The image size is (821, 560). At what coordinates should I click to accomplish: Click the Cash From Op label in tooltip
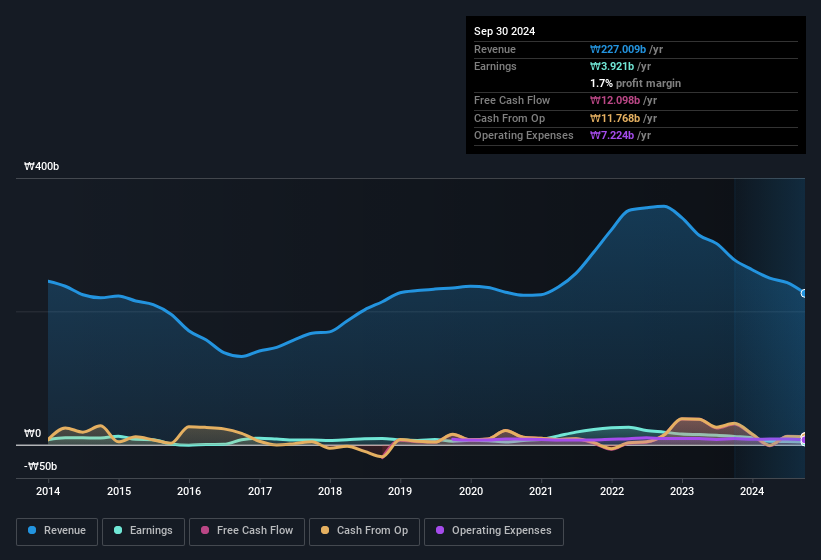509,118
